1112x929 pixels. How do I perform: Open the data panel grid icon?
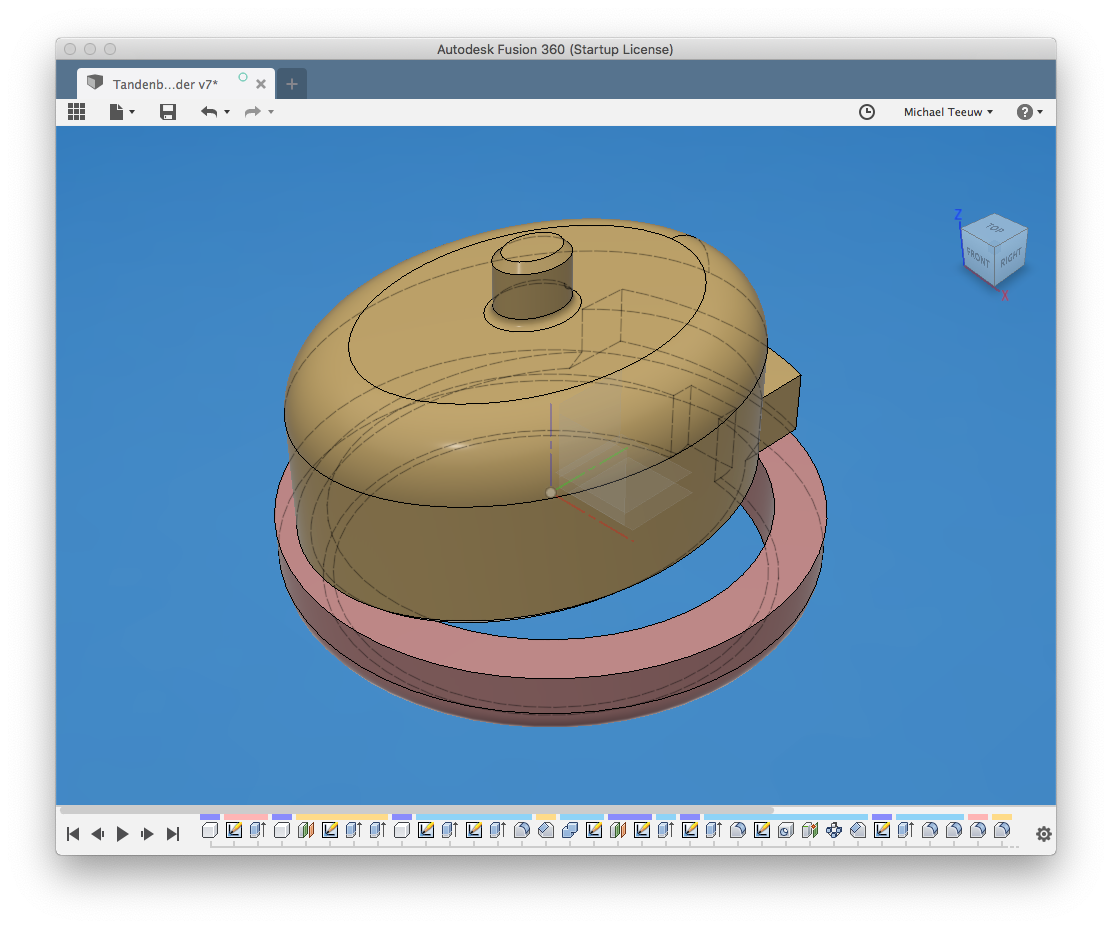click(76, 112)
